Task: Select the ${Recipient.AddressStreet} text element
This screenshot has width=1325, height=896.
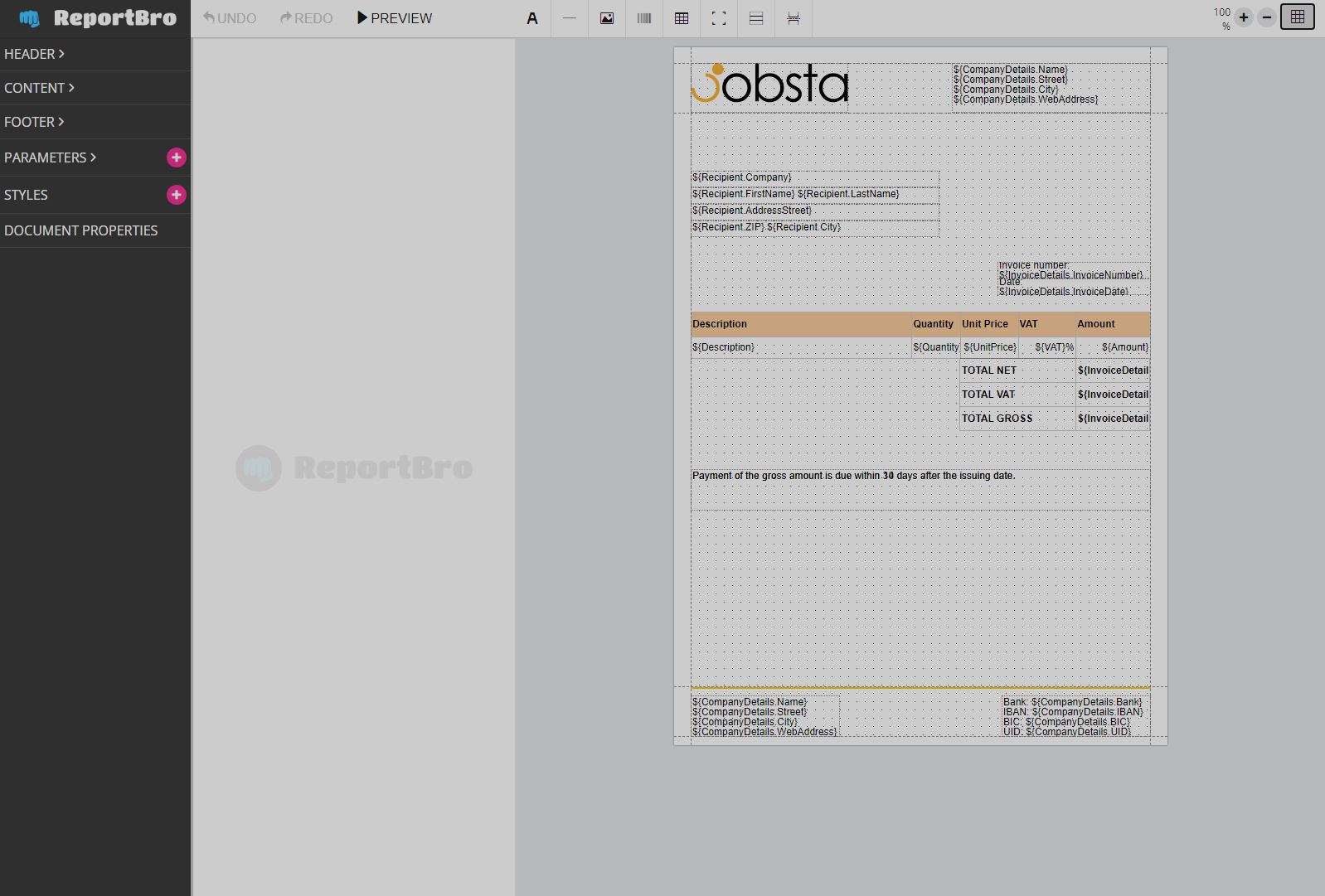Action: pos(815,211)
